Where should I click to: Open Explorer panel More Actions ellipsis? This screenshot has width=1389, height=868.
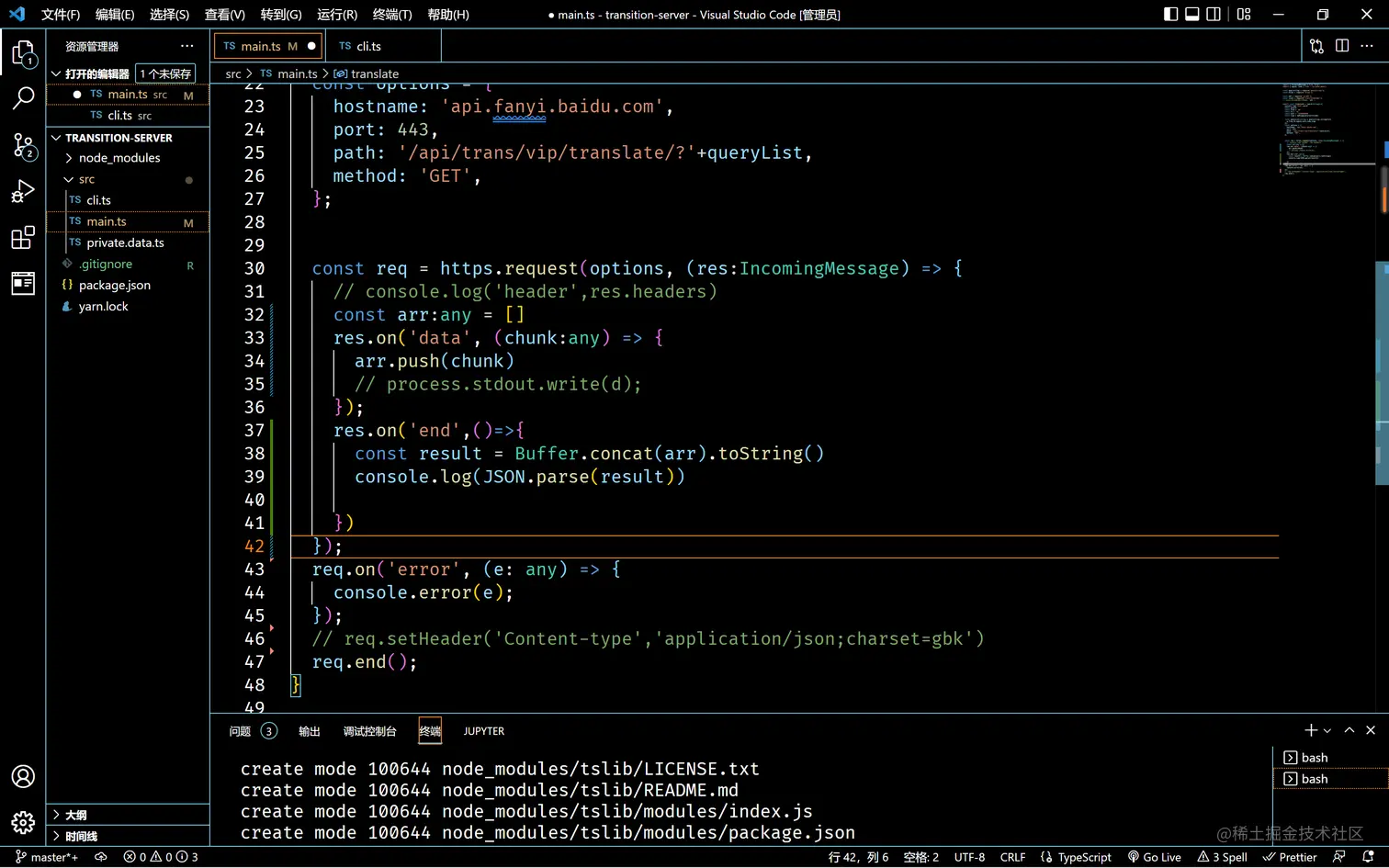point(187,46)
